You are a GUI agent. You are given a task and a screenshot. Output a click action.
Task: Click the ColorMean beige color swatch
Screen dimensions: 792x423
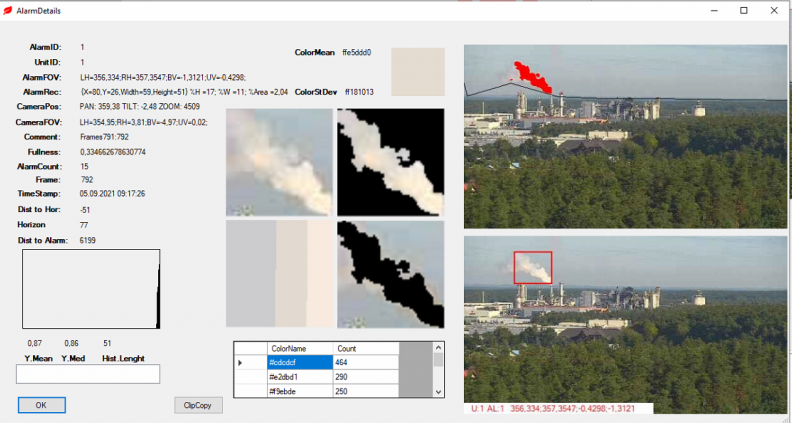pyautogui.click(x=418, y=72)
